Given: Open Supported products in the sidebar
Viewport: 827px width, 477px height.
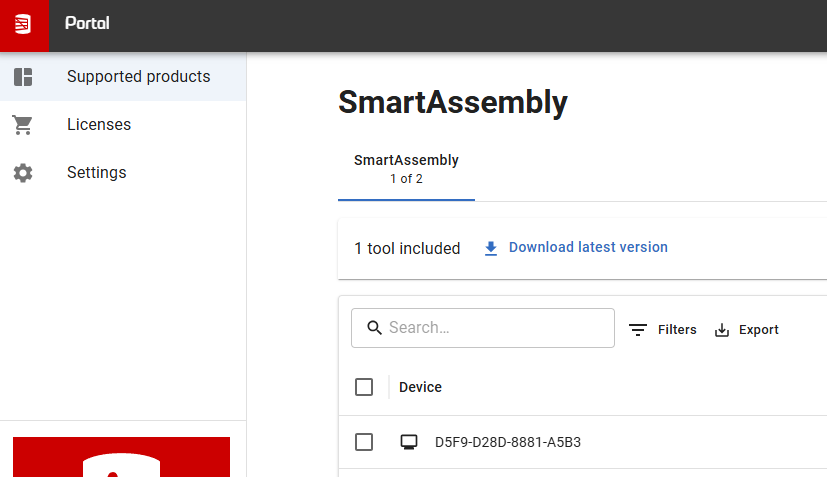Looking at the screenshot, I should pyautogui.click(x=123, y=77).
